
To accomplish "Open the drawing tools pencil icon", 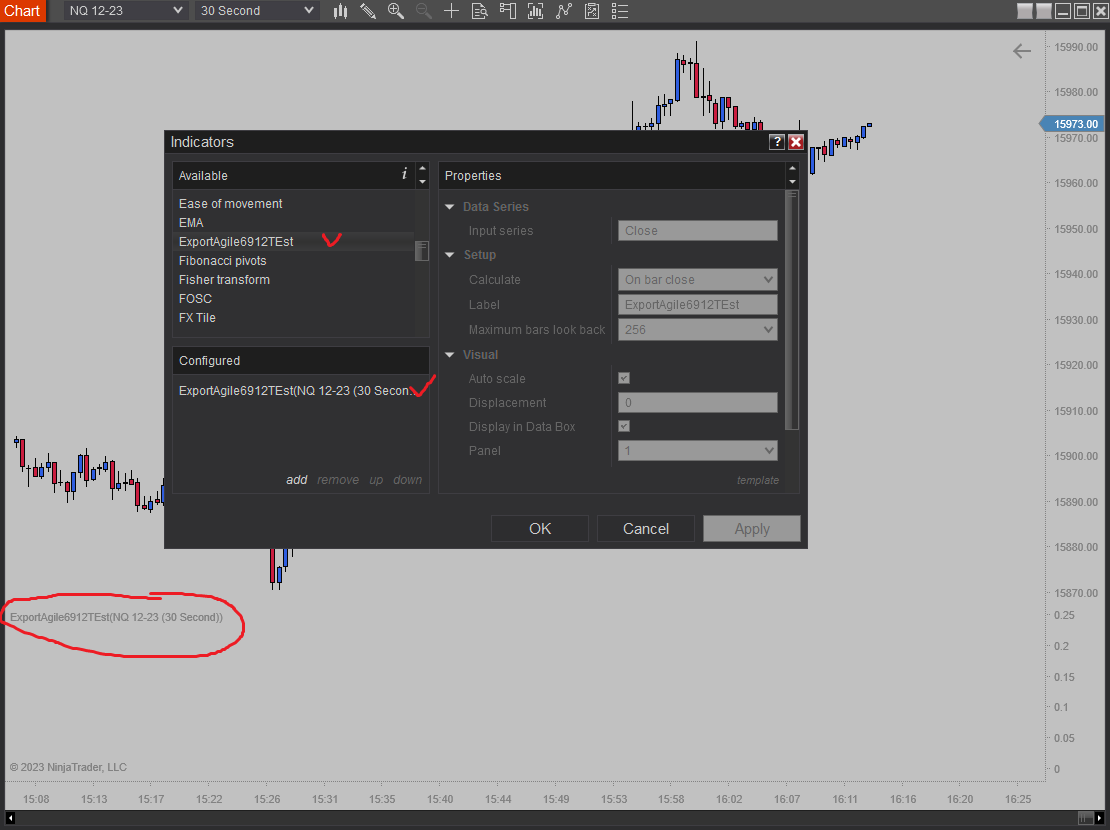I will point(367,11).
